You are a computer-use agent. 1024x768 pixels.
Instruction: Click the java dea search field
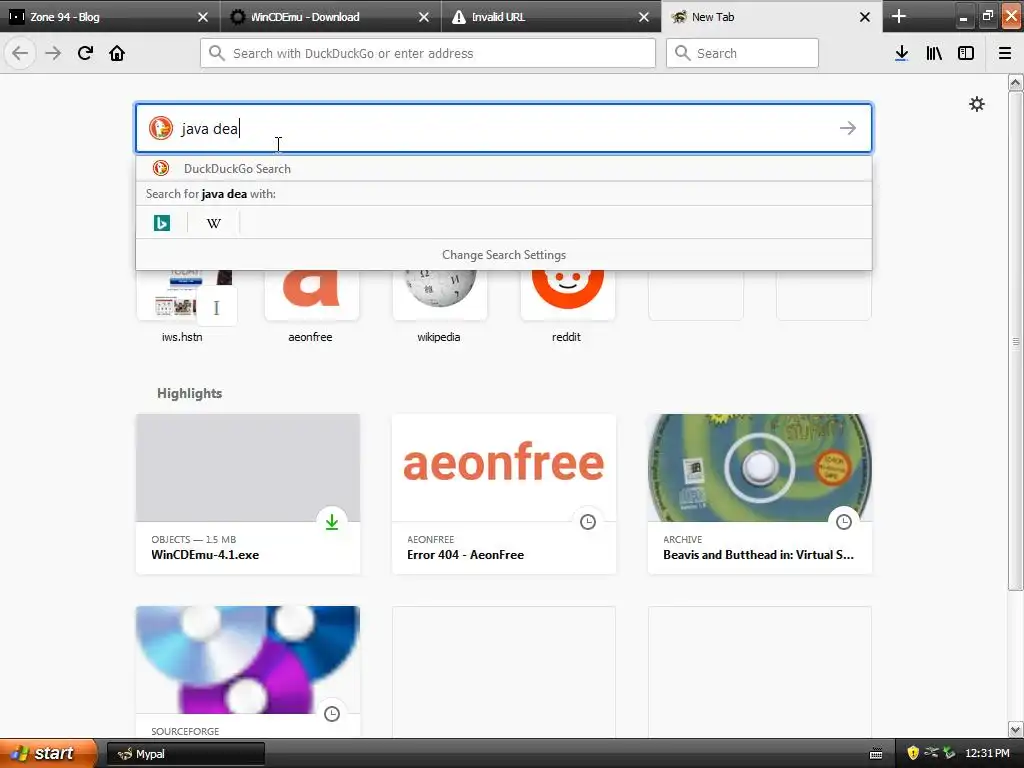(x=504, y=128)
